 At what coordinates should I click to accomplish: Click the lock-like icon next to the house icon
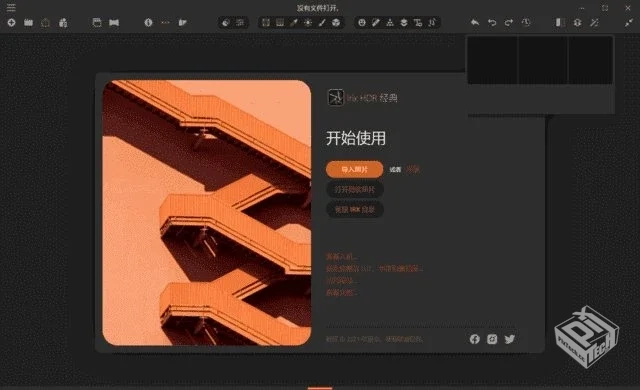[63, 22]
